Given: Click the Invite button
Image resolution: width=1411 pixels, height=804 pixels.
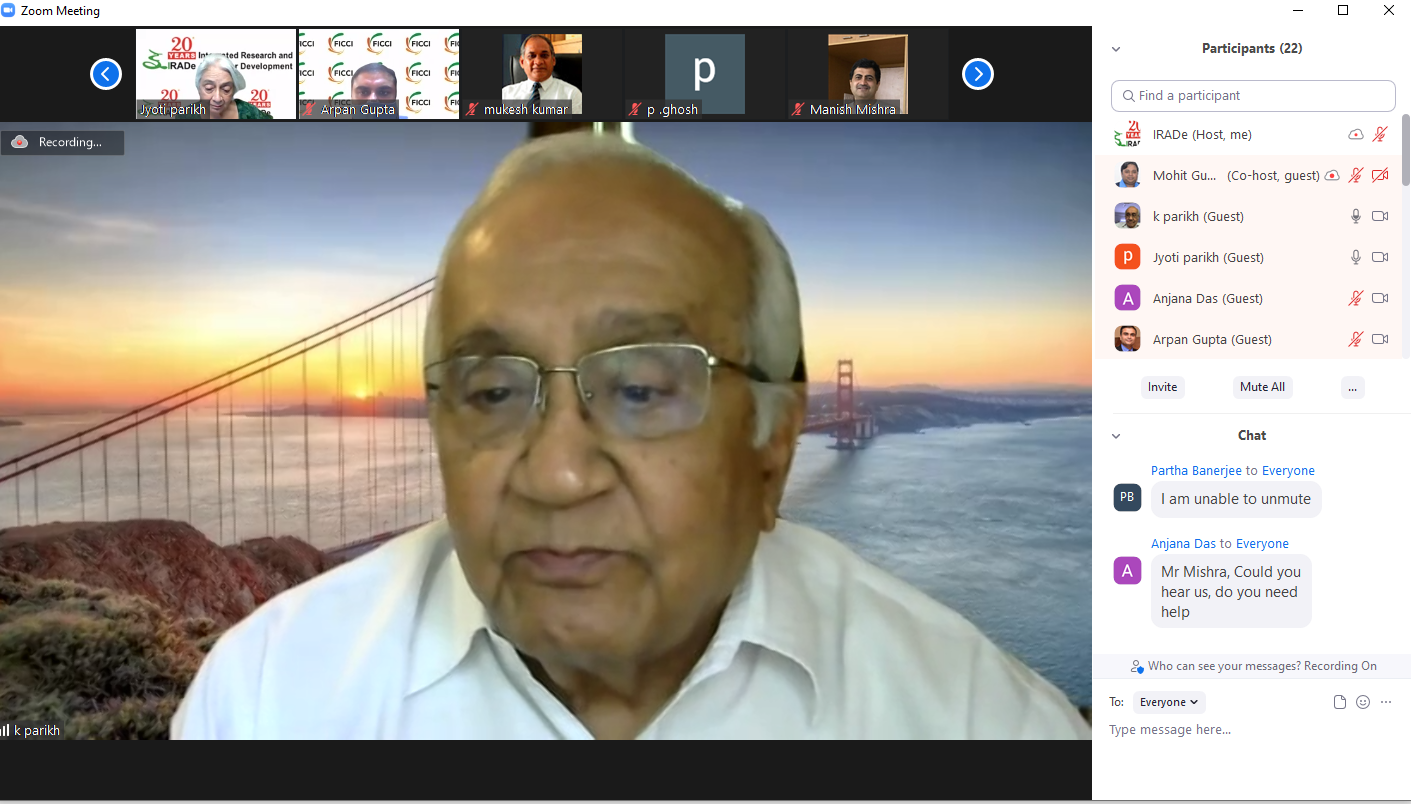Looking at the screenshot, I should coord(1163,387).
